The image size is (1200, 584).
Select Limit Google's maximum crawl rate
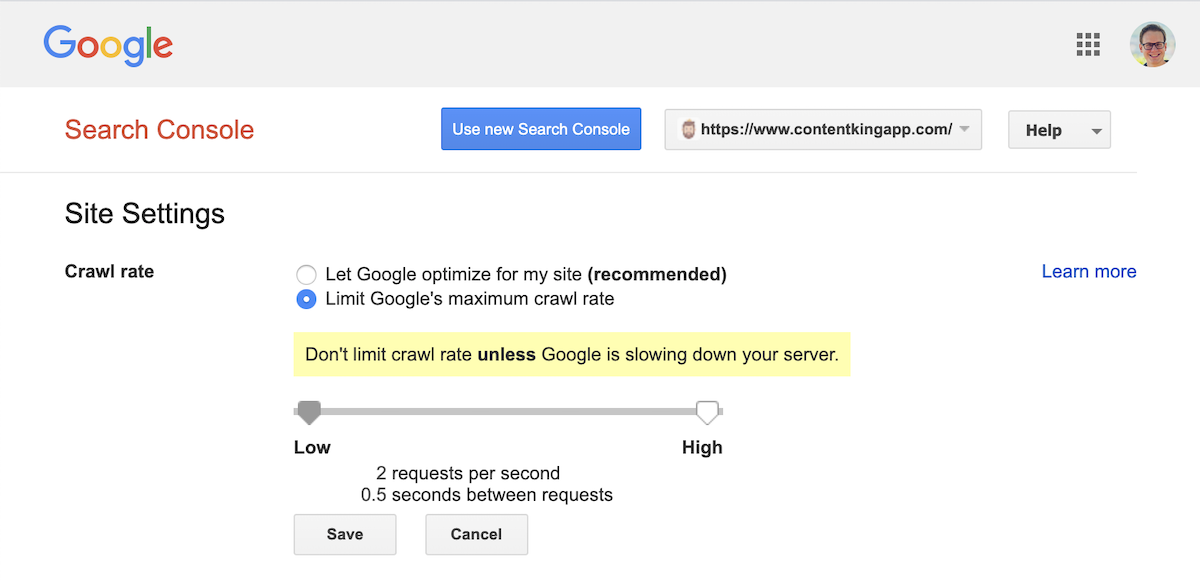[307, 299]
